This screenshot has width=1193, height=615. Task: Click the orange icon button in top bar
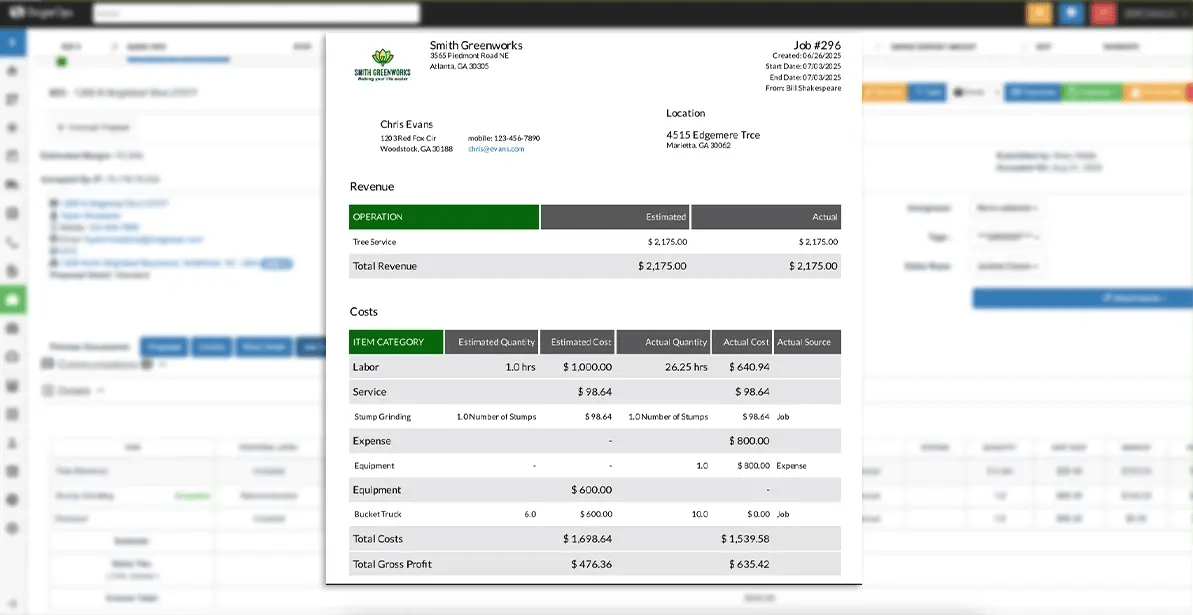1038,13
